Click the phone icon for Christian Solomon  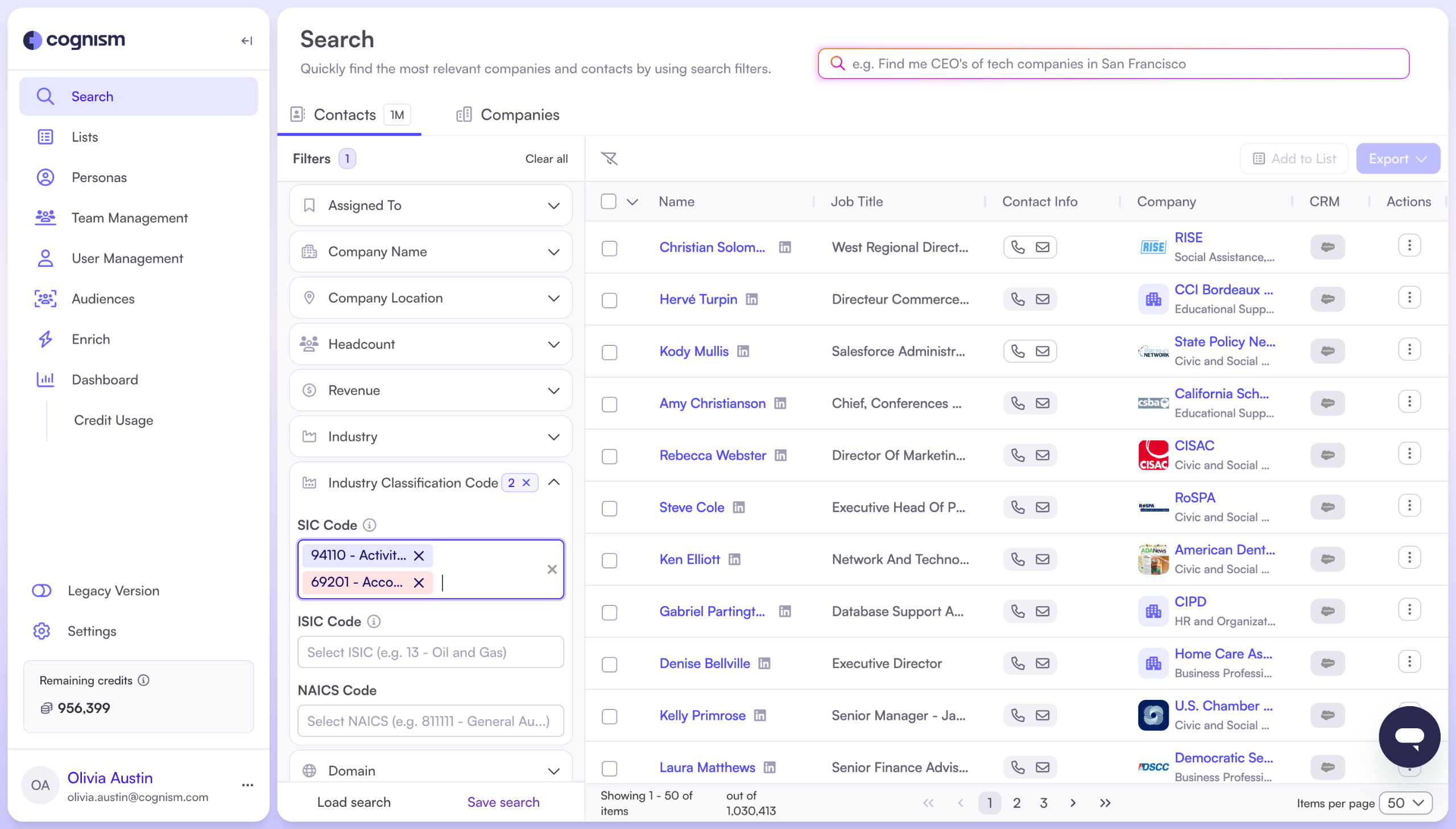pyautogui.click(x=1017, y=247)
